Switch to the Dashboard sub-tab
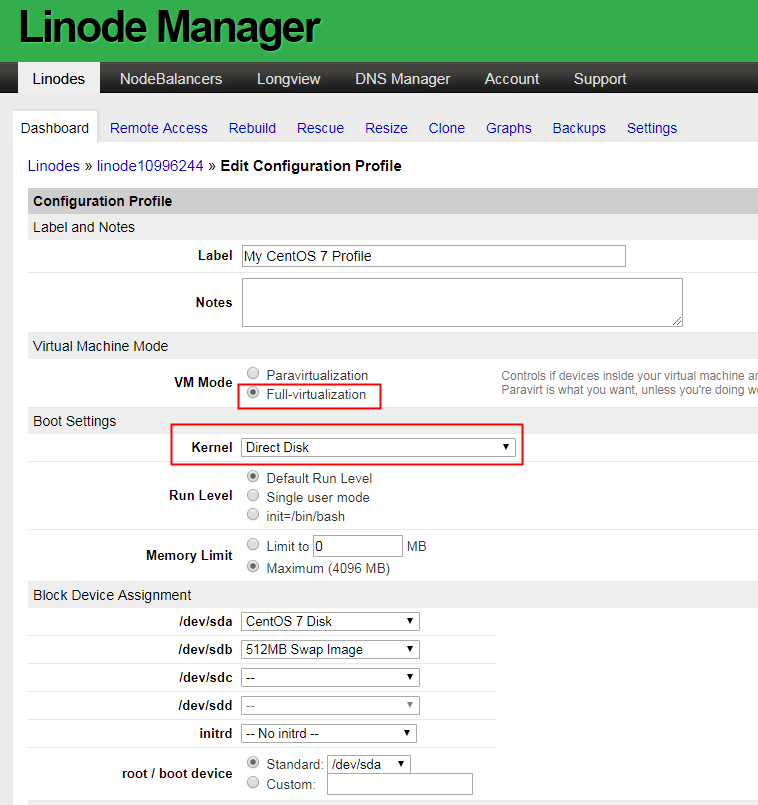 point(55,128)
